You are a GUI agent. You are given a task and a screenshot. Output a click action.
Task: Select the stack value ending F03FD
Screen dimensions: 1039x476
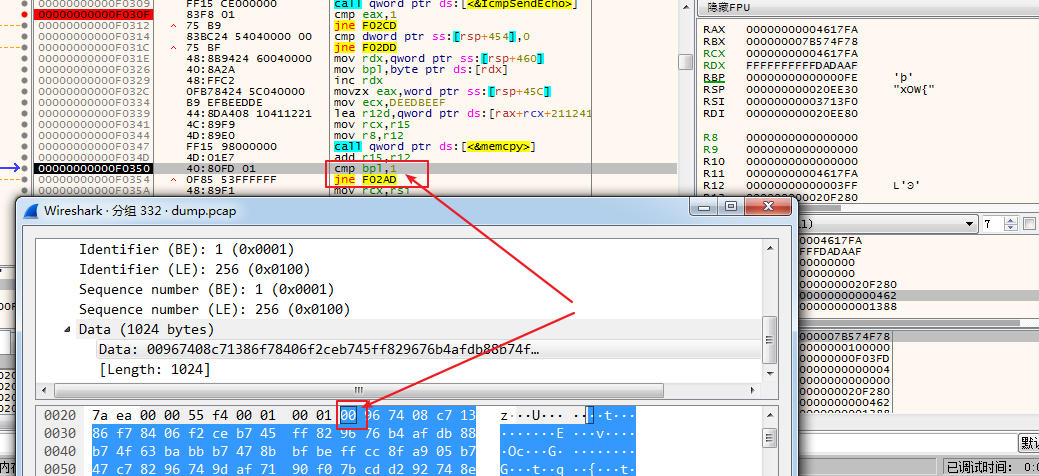(846, 358)
